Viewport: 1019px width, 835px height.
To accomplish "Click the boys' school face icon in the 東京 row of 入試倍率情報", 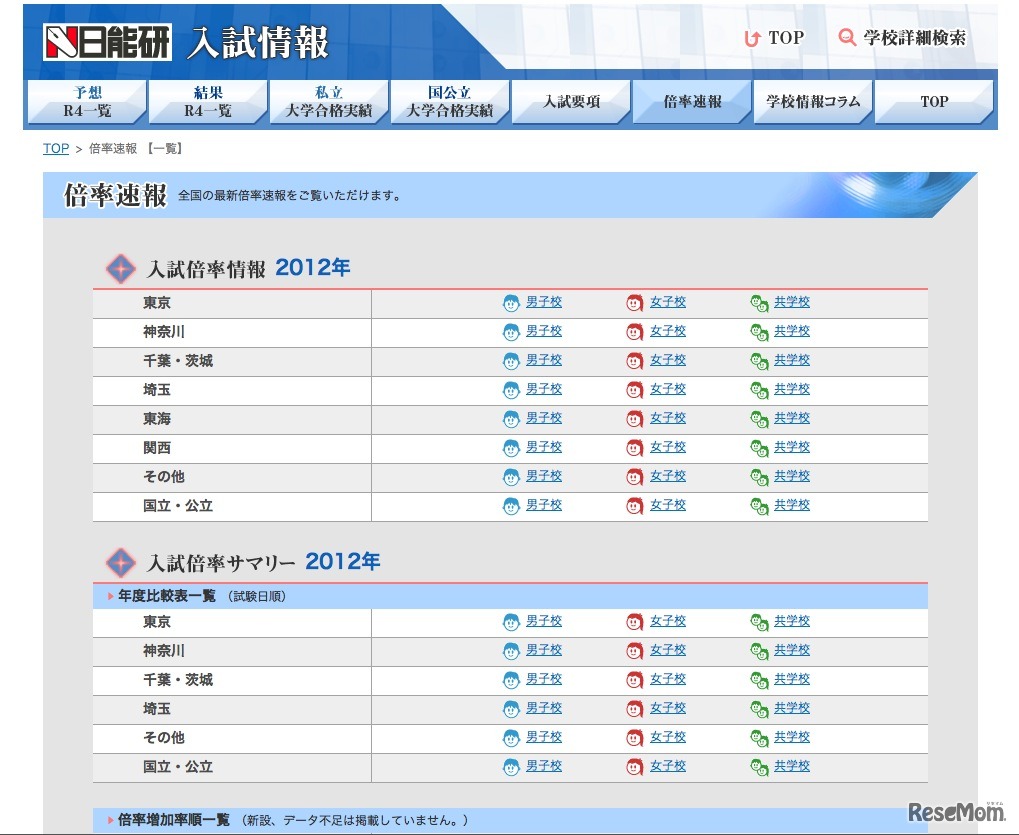I will pos(511,303).
